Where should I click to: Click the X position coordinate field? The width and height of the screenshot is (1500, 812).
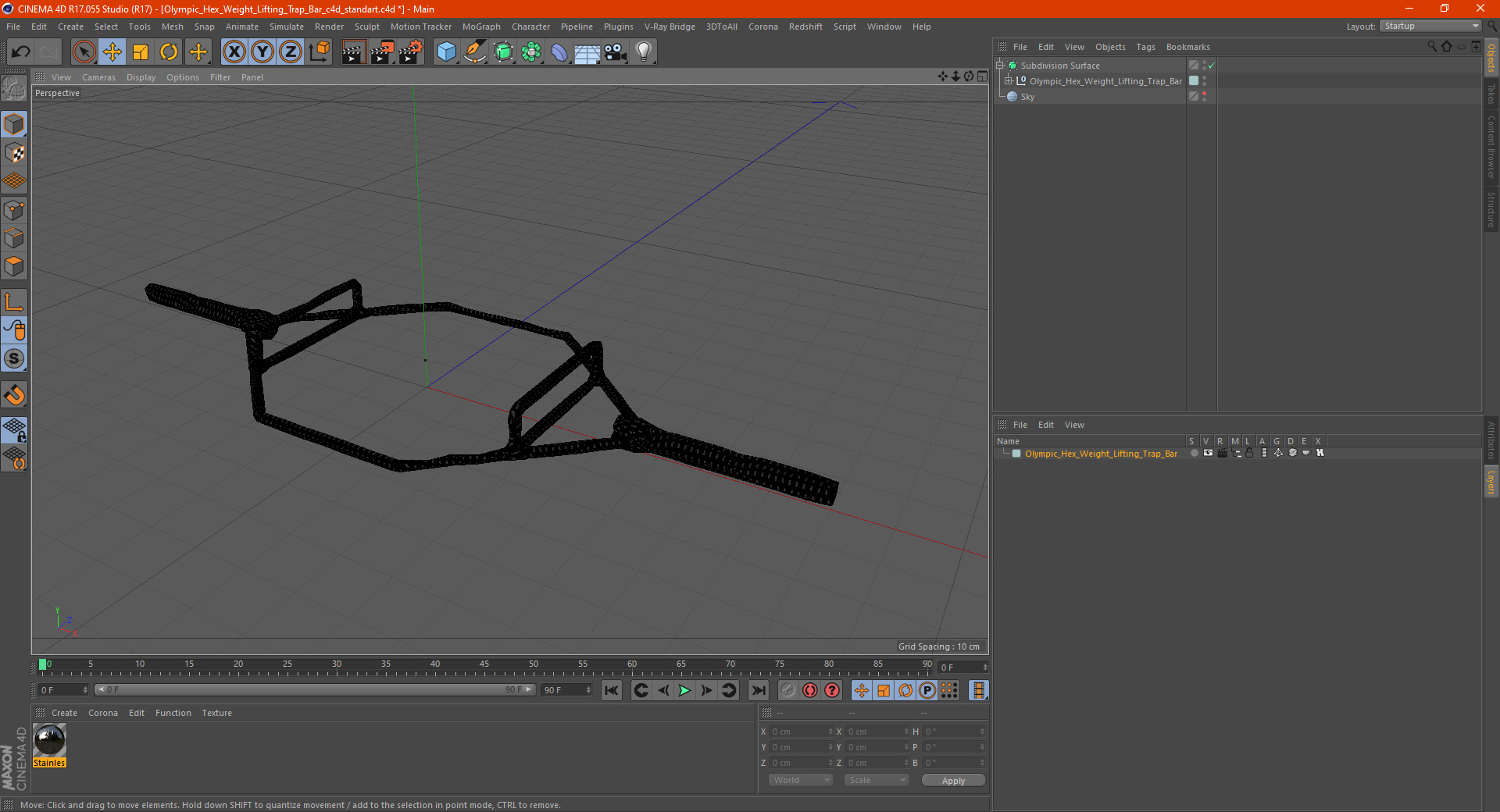click(x=799, y=732)
